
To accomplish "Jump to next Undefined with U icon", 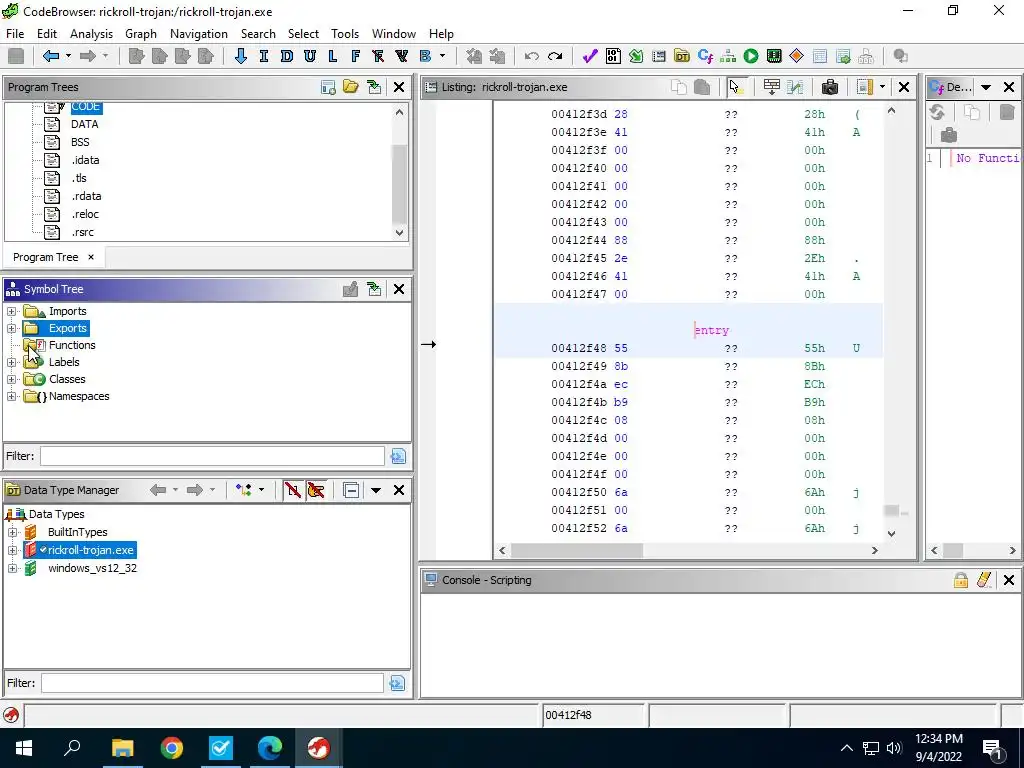I will point(310,56).
